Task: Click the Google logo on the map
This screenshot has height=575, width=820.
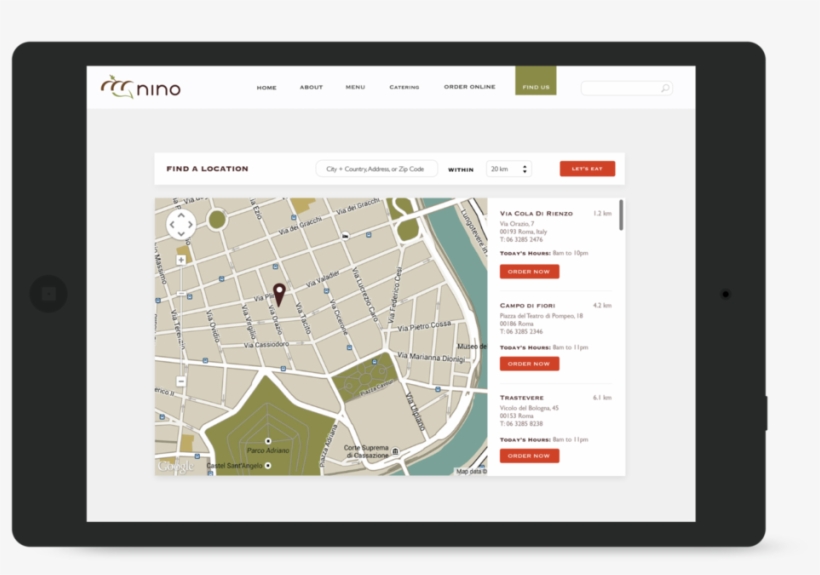Action: point(176,466)
